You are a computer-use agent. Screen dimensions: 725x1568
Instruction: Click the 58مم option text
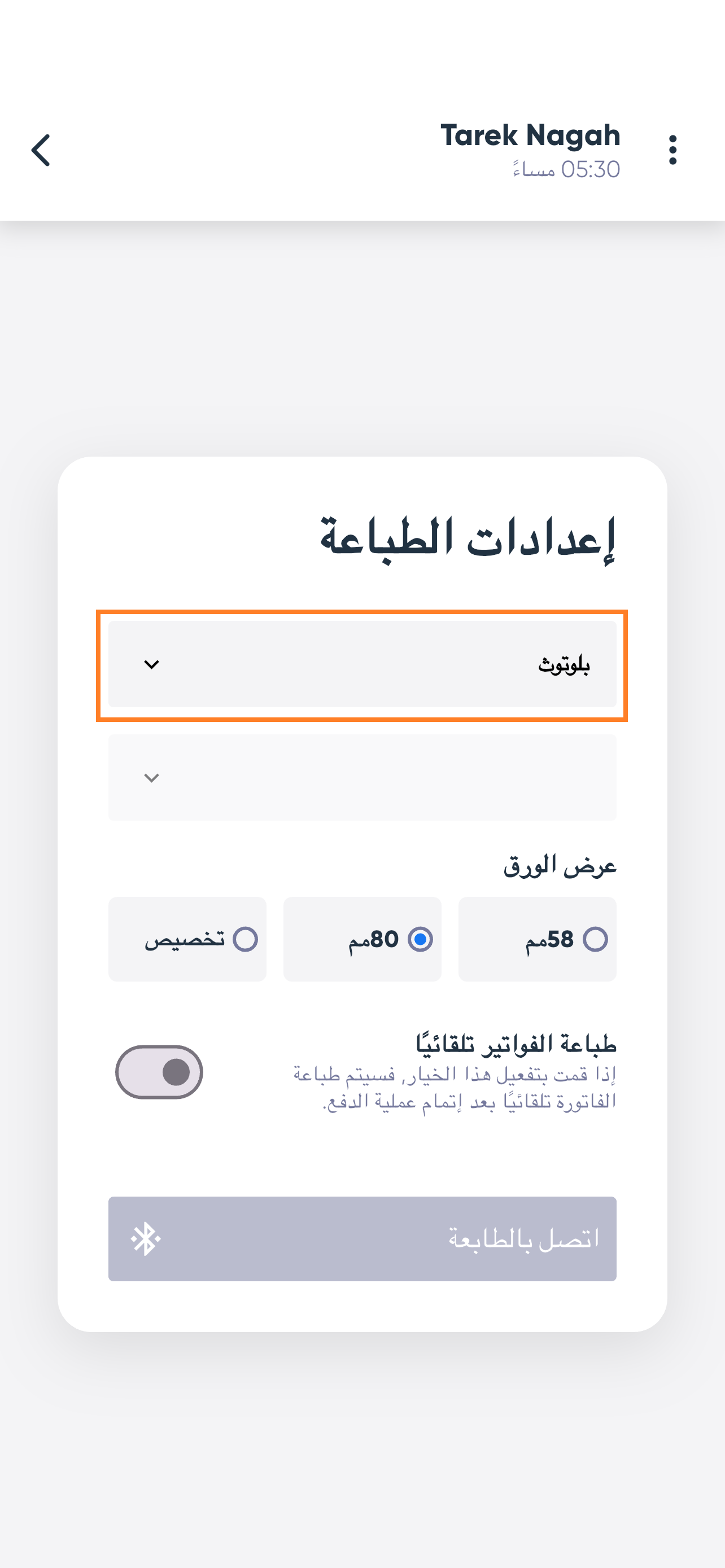pyautogui.click(x=549, y=940)
